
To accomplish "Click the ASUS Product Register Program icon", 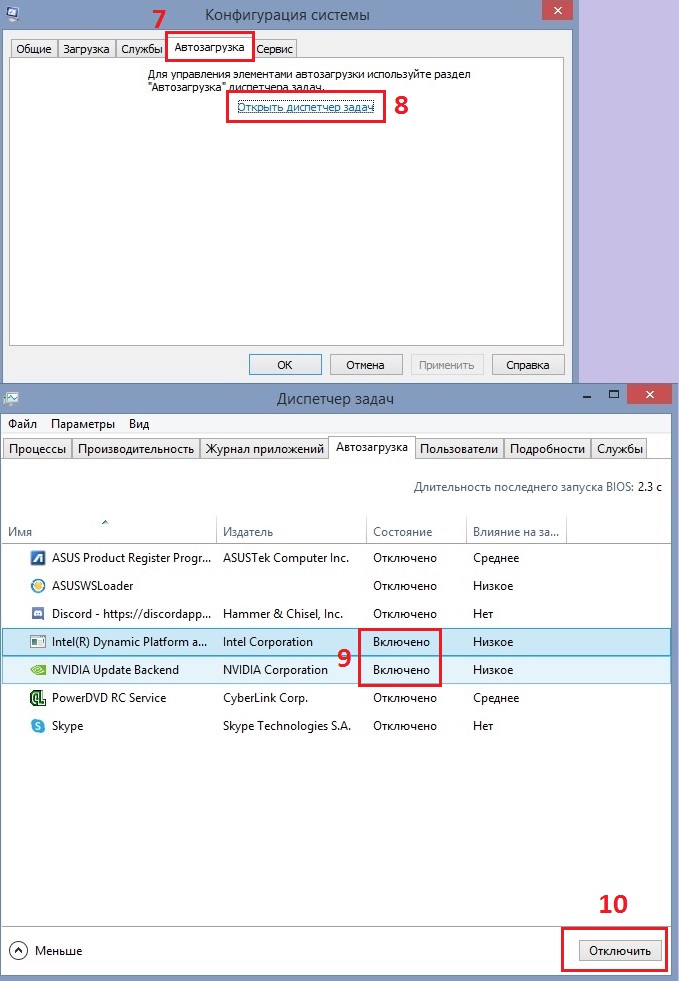I will (x=38, y=557).
